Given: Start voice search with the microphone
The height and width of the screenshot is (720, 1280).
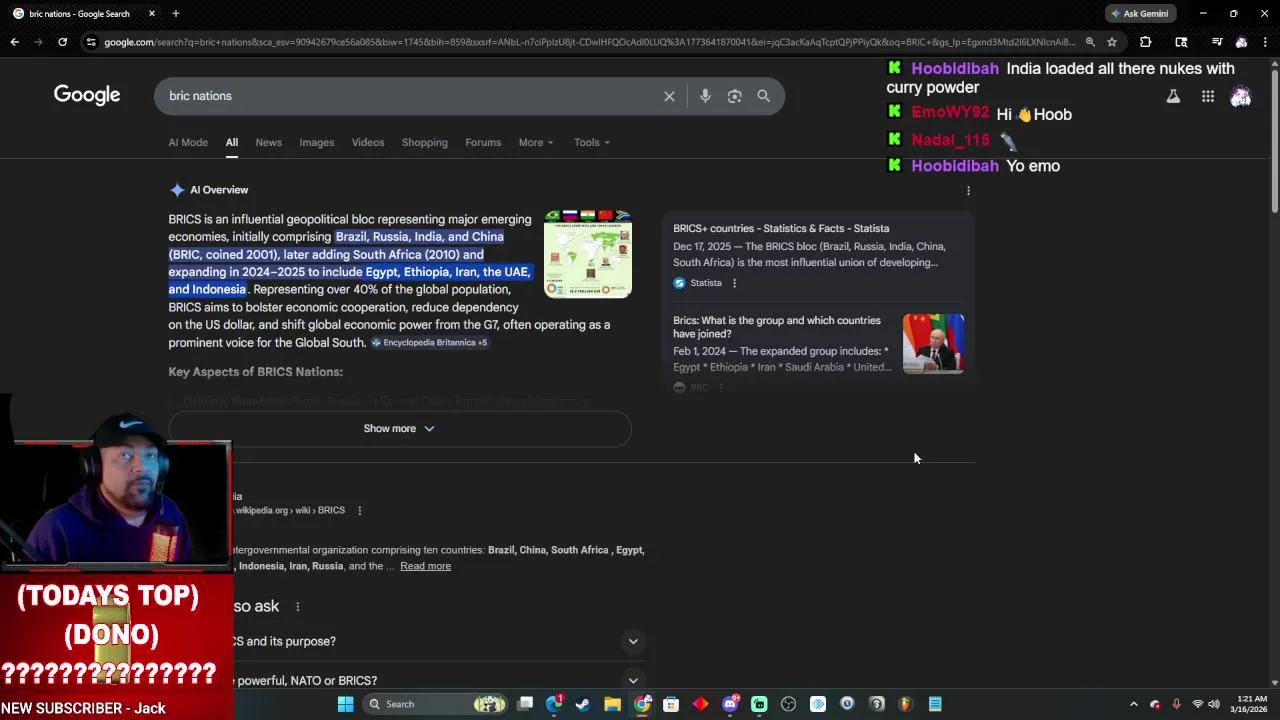Looking at the screenshot, I should tap(705, 96).
